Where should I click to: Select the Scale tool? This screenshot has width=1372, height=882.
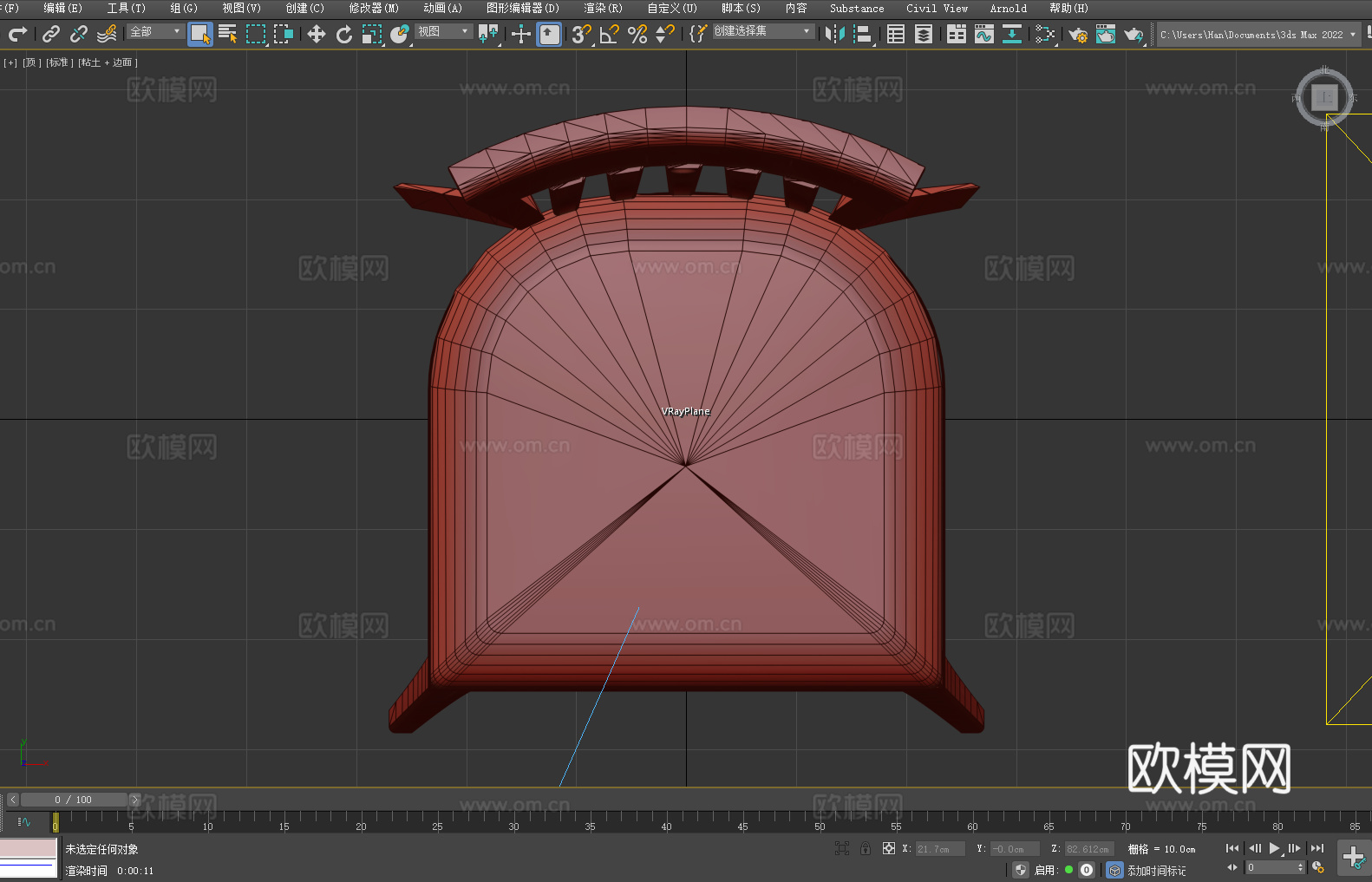(x=372, y=34)
